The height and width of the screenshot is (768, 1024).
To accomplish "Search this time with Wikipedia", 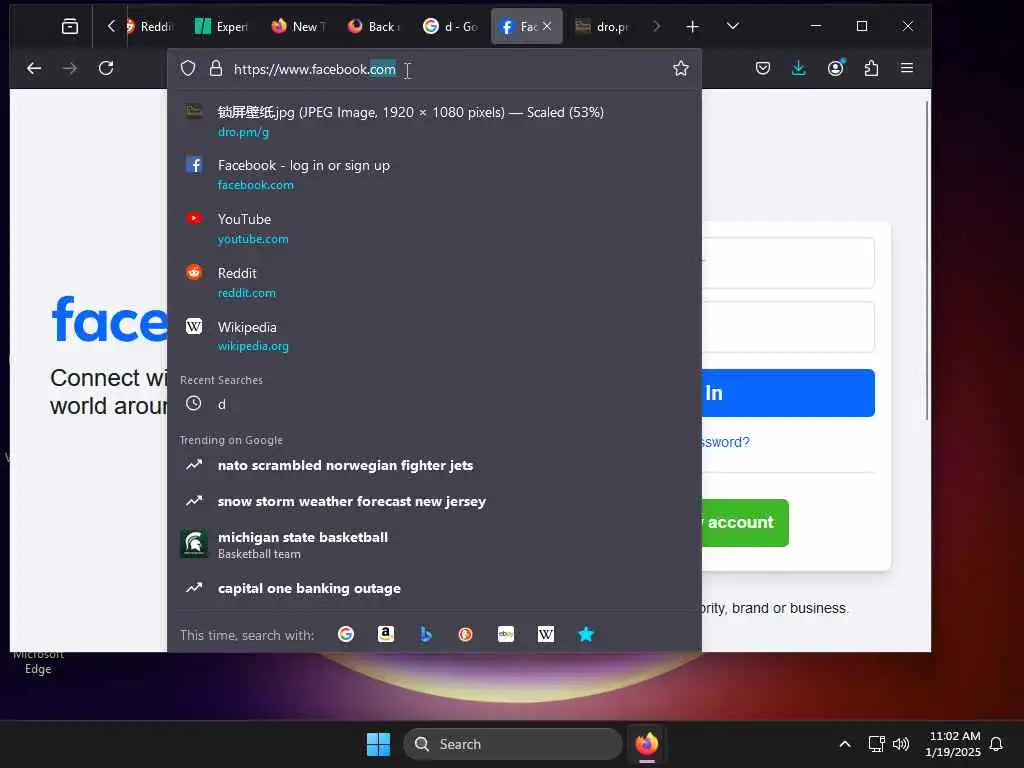I will tap(546, 634).
